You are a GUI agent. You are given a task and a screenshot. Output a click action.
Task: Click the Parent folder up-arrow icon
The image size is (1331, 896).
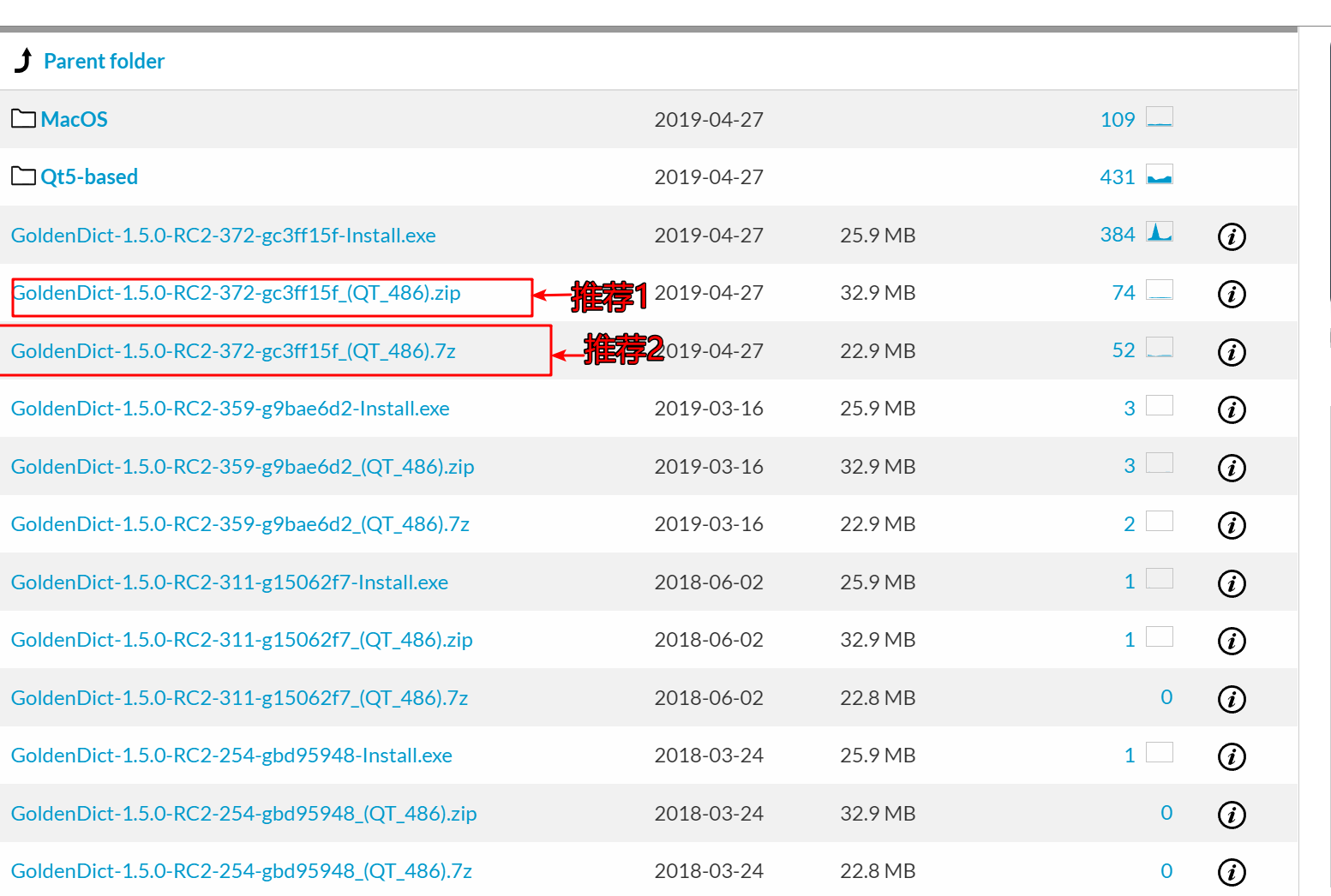24,61
